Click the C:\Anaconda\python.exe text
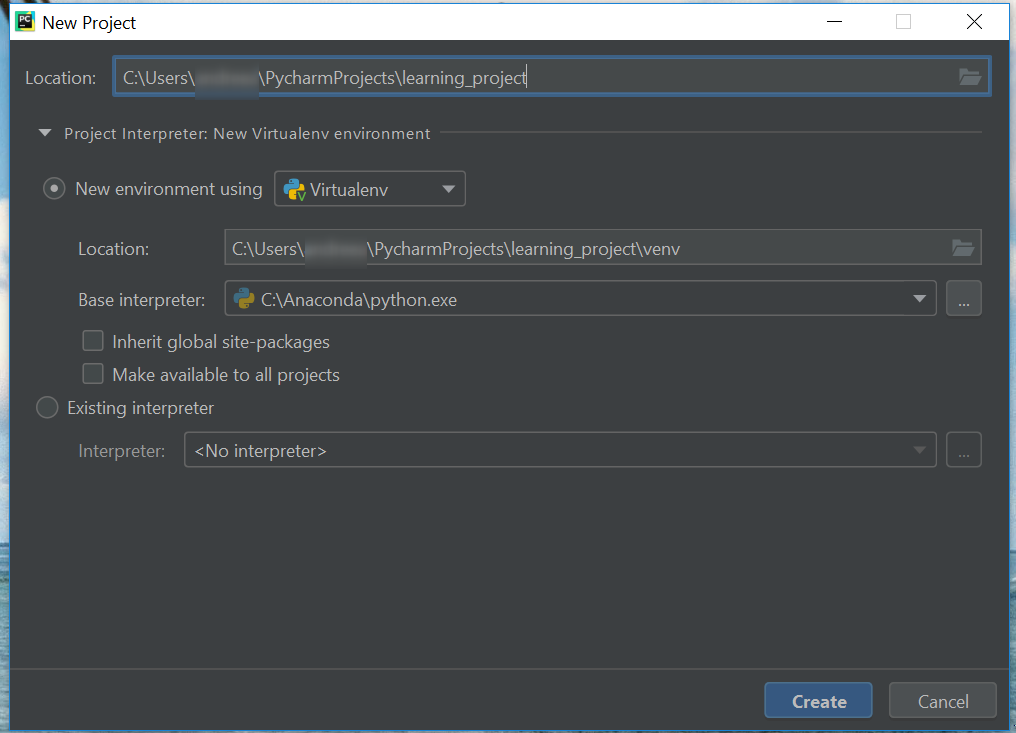Image resolution: width=1016 pixels, height=733 pixels. coord(359,299)
